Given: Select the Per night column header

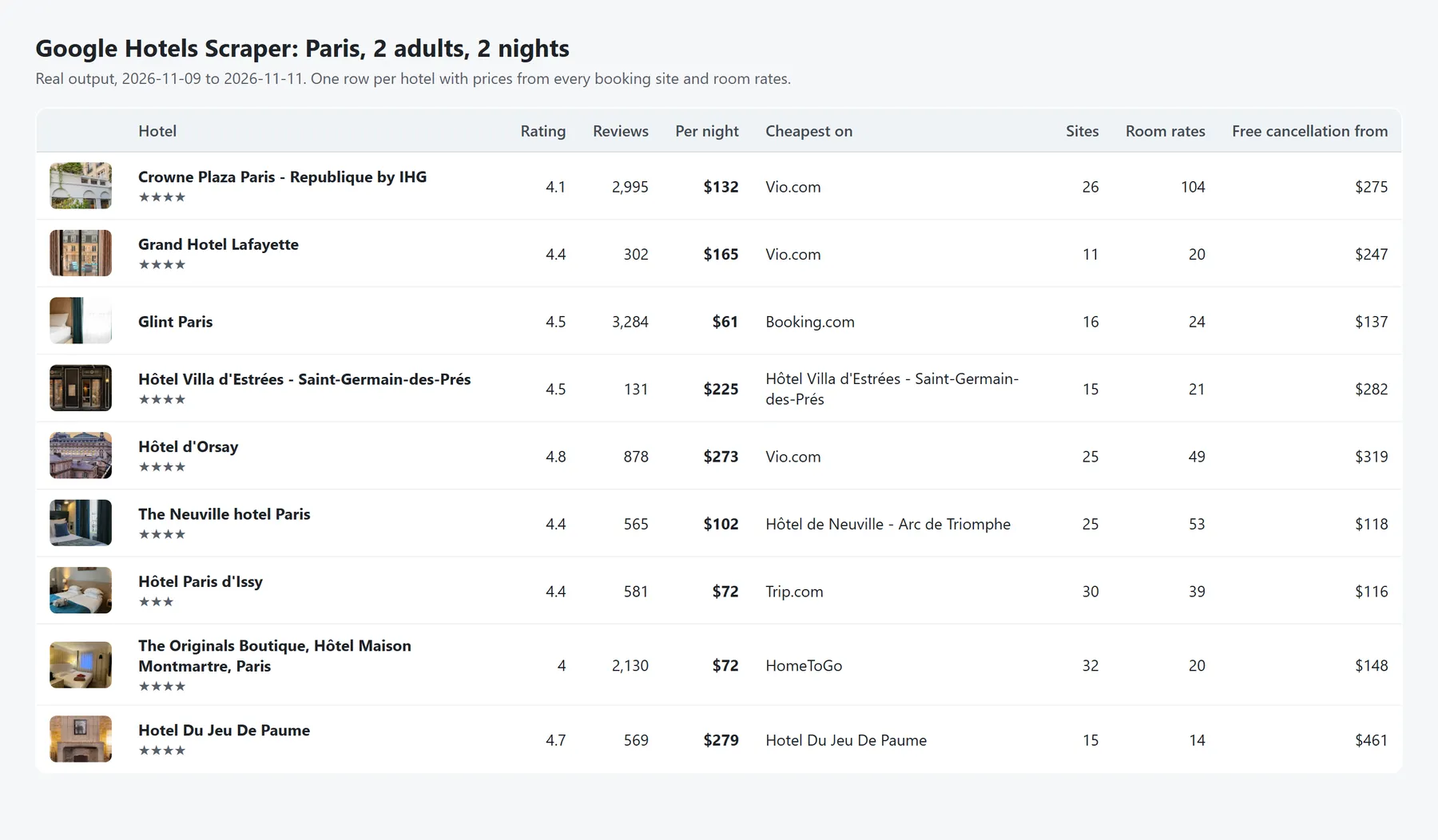Looking at the screenshot, I should [x=707, y=131].
